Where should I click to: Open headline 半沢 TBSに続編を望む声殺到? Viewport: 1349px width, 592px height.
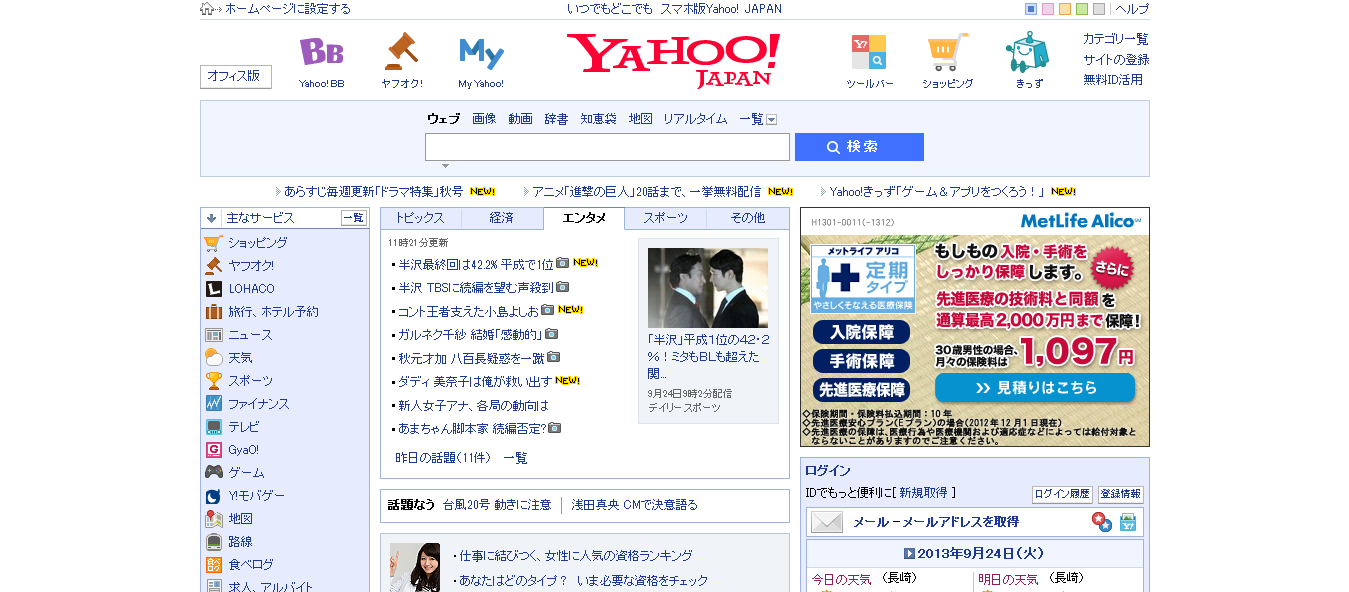click(476, 287)
